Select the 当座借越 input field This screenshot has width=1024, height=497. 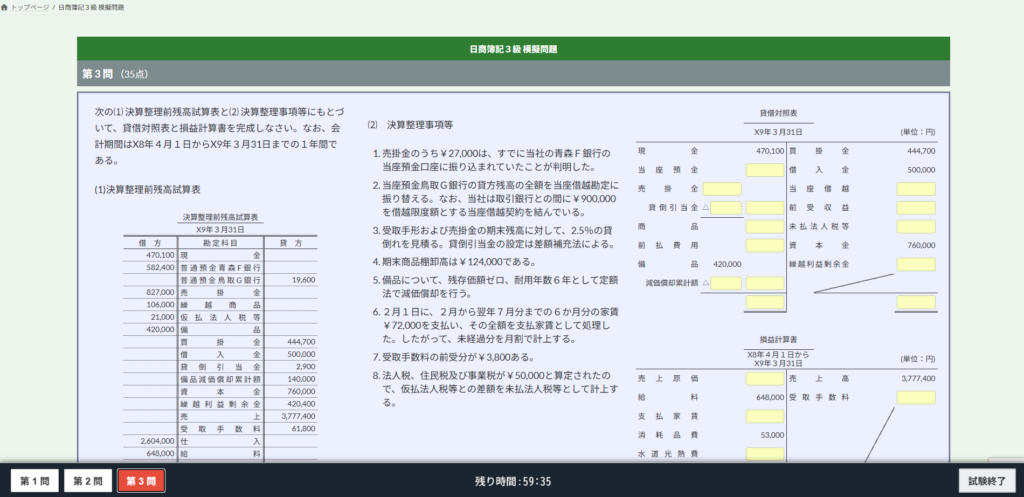click(x=916, y=189)
